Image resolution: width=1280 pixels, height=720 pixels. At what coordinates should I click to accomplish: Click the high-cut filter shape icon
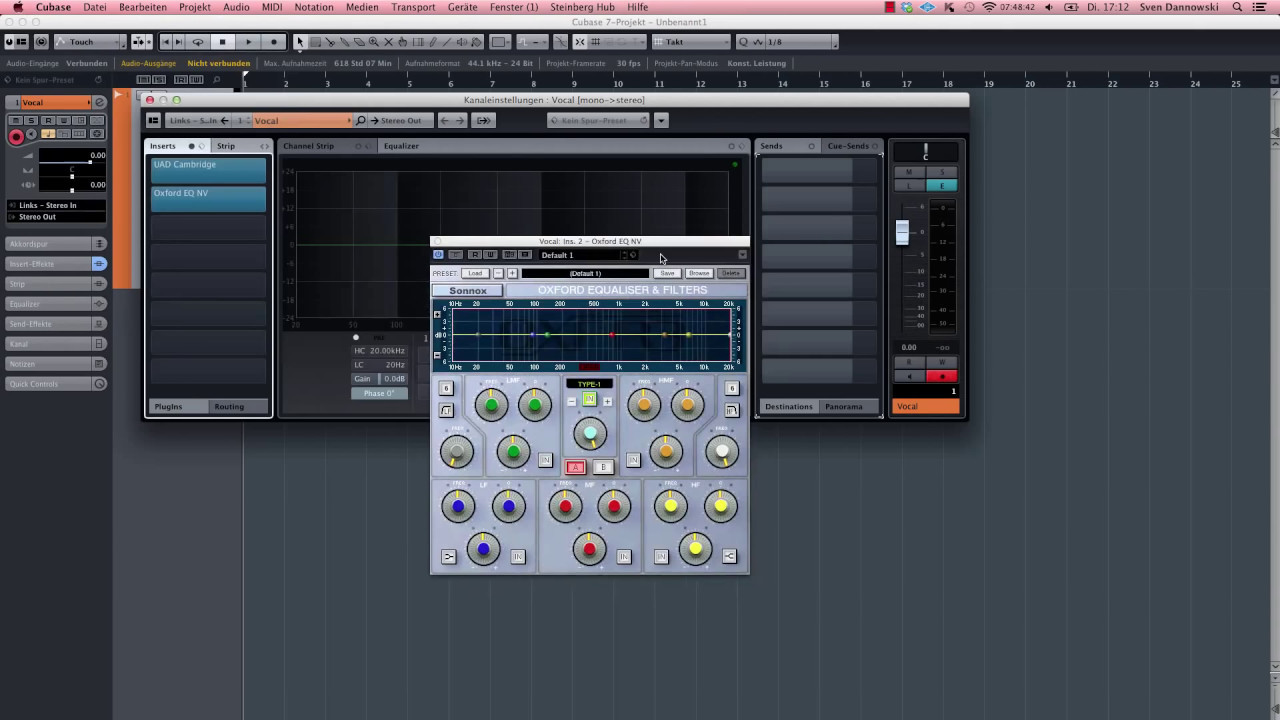pos(732,410)
